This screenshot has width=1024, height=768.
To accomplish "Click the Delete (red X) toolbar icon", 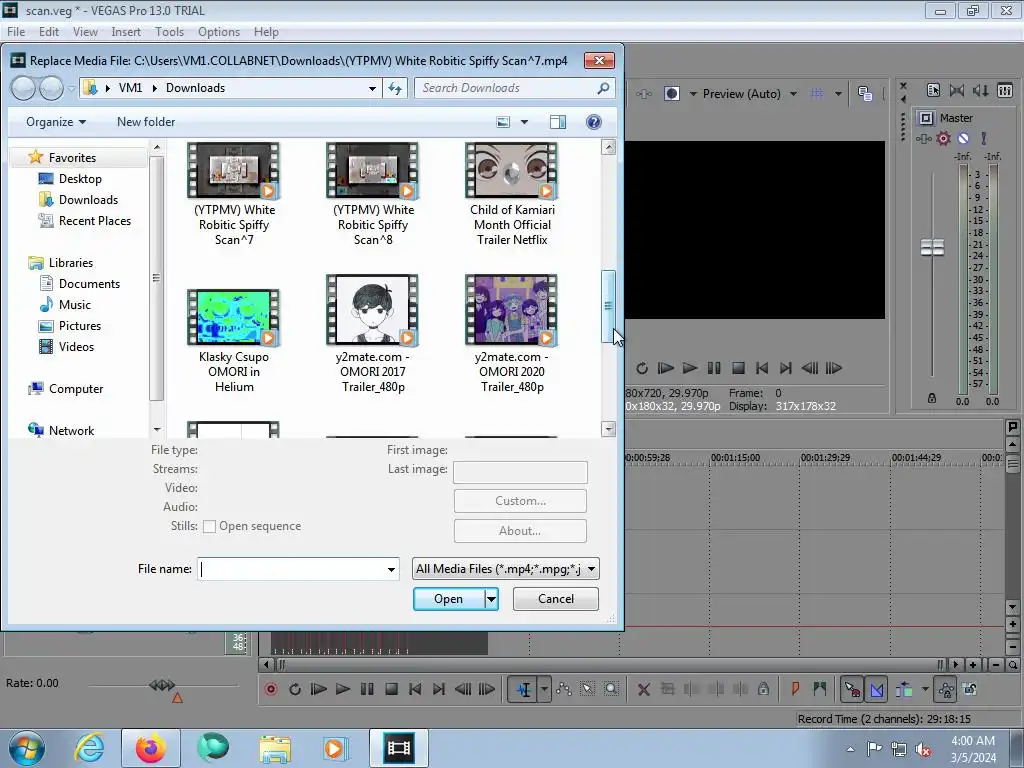I will 643,689.
